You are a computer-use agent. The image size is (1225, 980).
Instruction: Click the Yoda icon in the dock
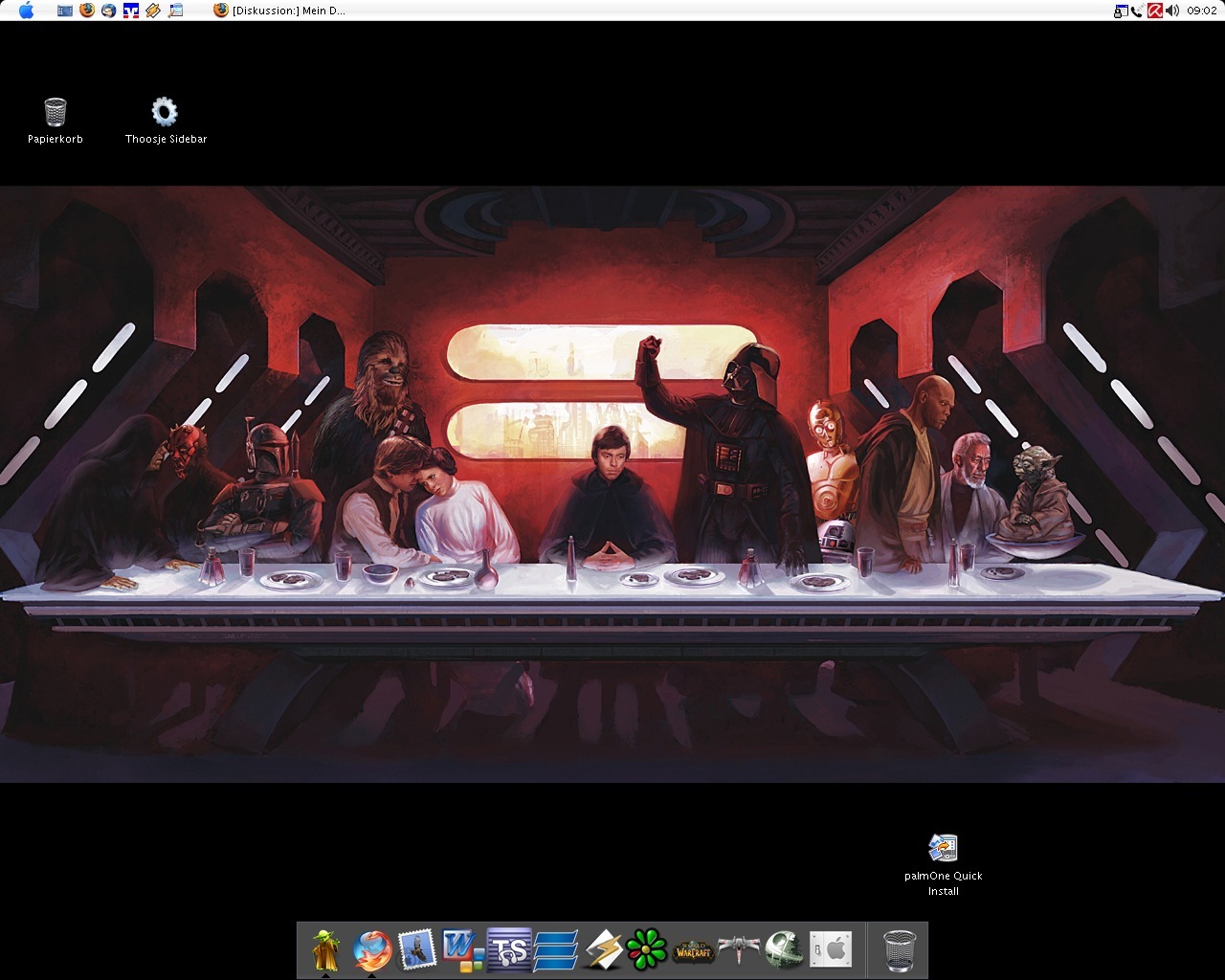click(325, 949)
